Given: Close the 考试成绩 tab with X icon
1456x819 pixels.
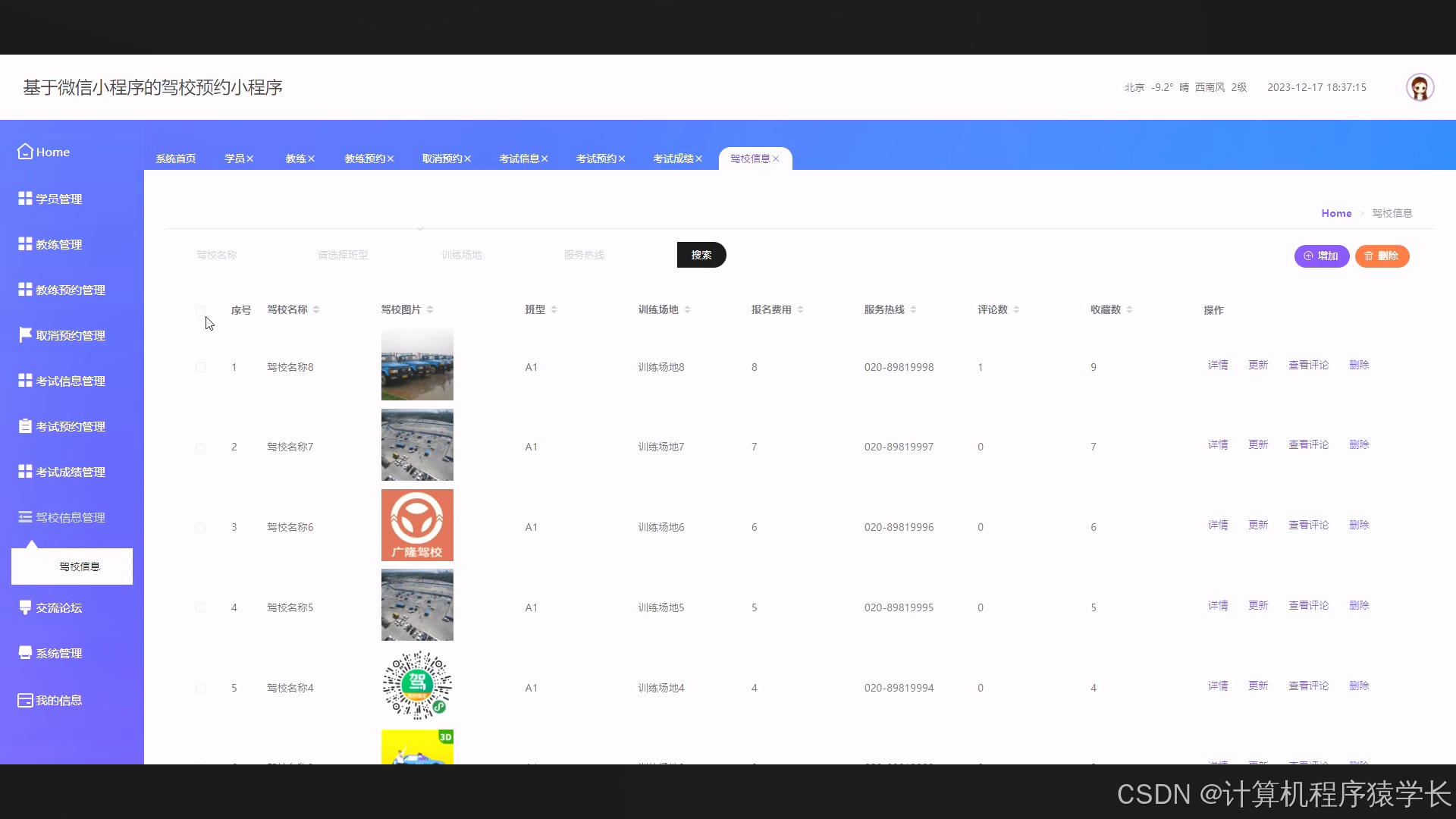Looking at the screenshot, I should coord(699,158).
